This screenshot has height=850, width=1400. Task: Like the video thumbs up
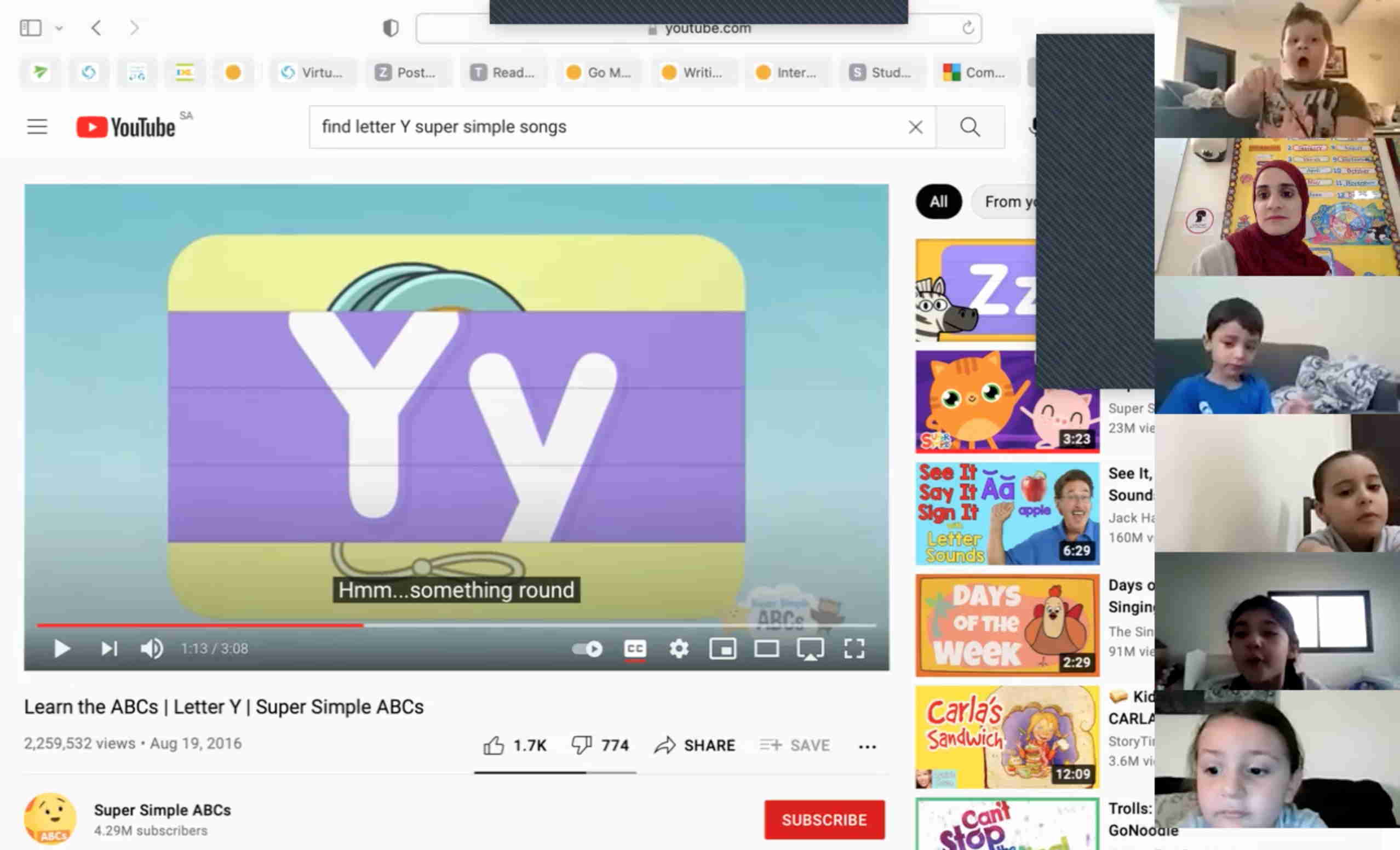click(x=515, y=745)
